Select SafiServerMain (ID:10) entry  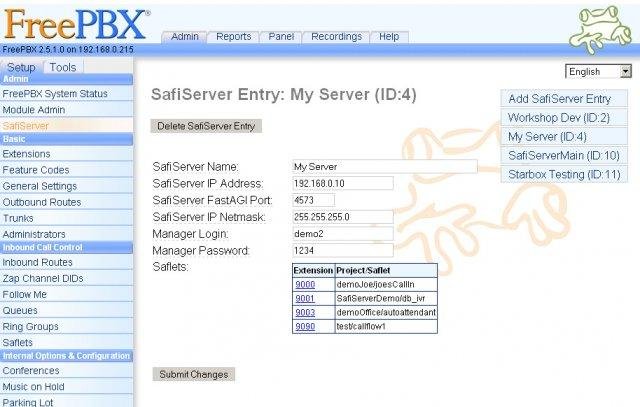tap(564, 156)
